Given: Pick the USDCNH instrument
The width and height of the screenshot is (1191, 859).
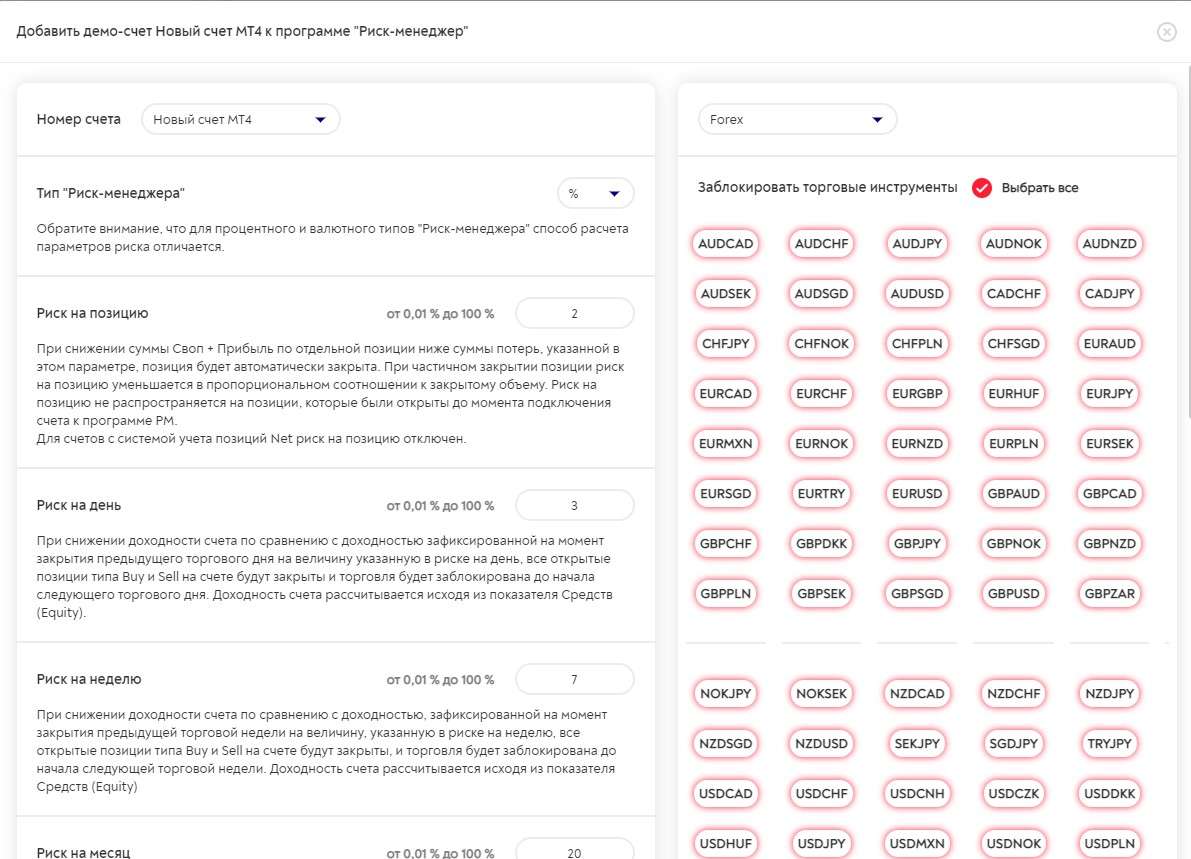Looking at the screenshot, I should tap(917, 794).
